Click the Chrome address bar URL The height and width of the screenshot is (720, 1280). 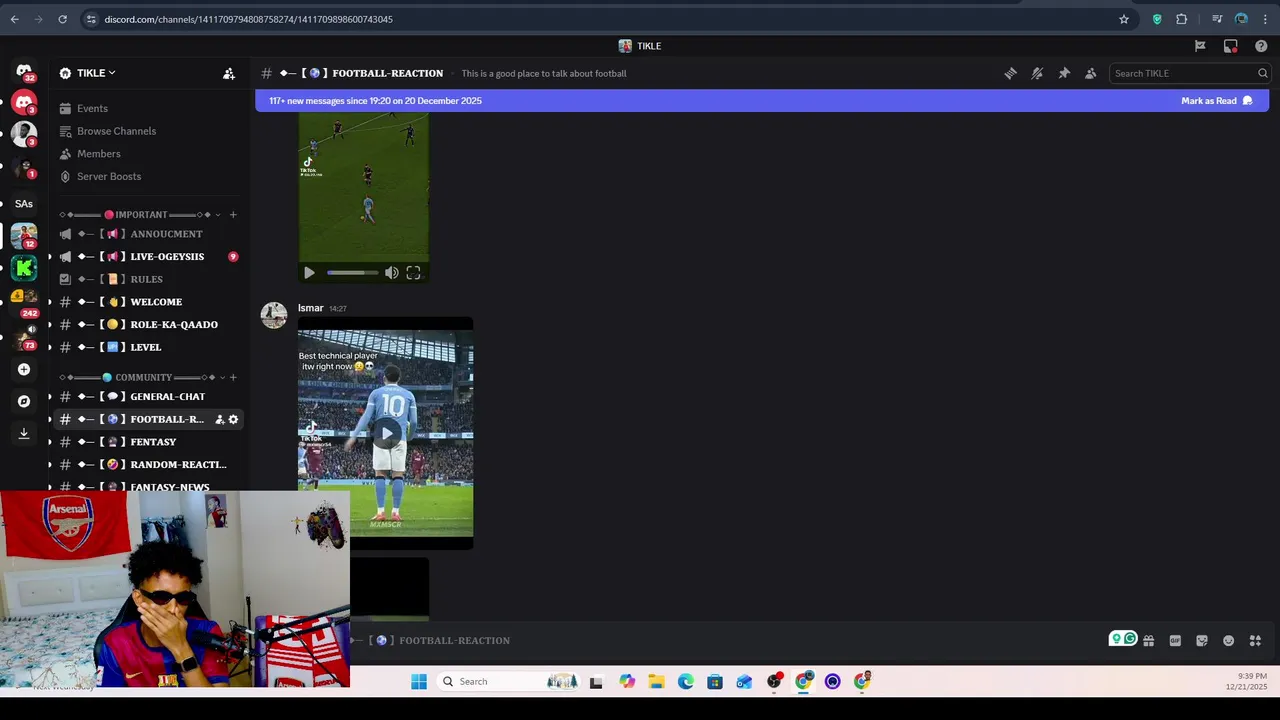(x=249, y=19)
